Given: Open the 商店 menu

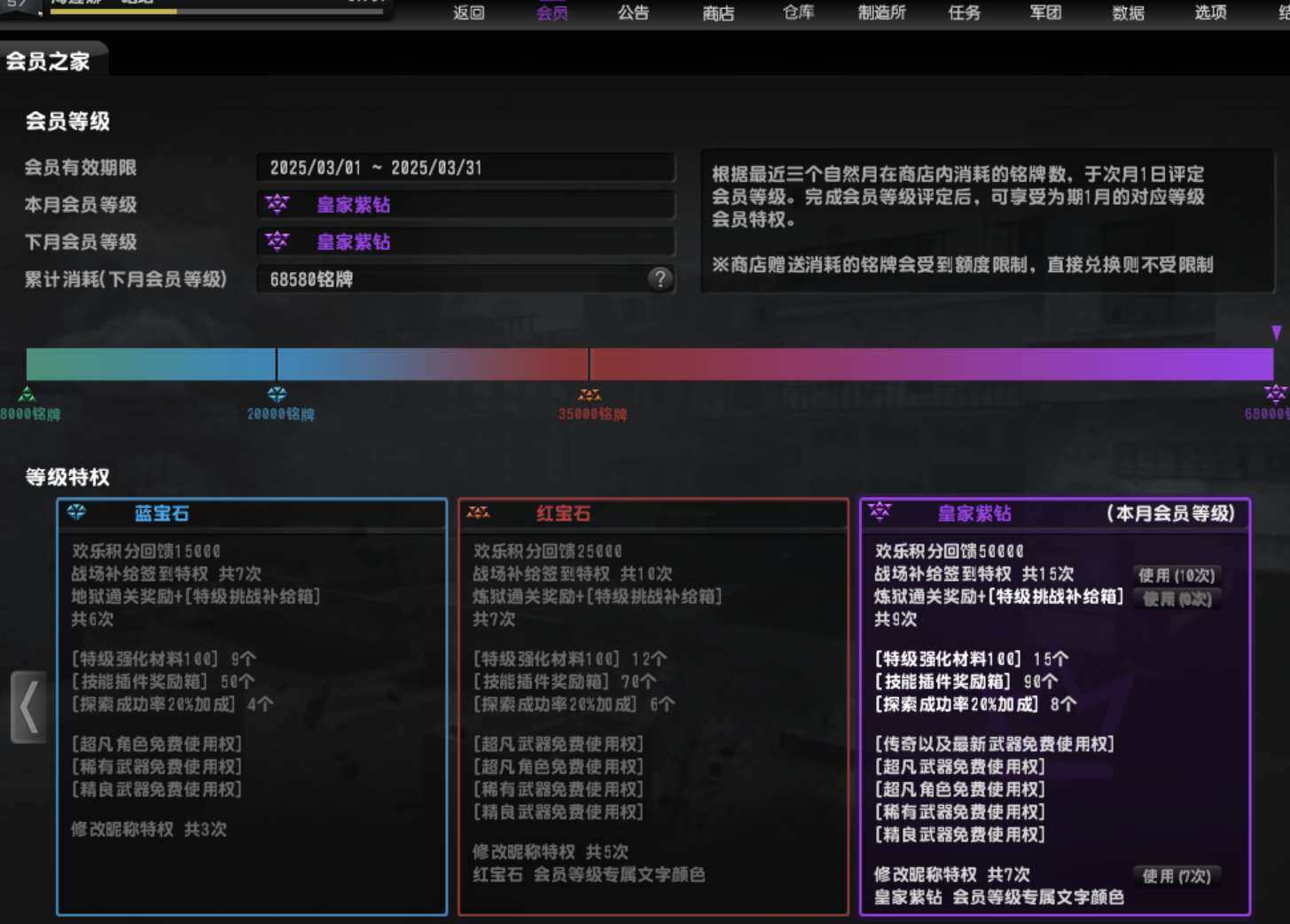Looking at the screenshot, I should (x=717, y=13).
